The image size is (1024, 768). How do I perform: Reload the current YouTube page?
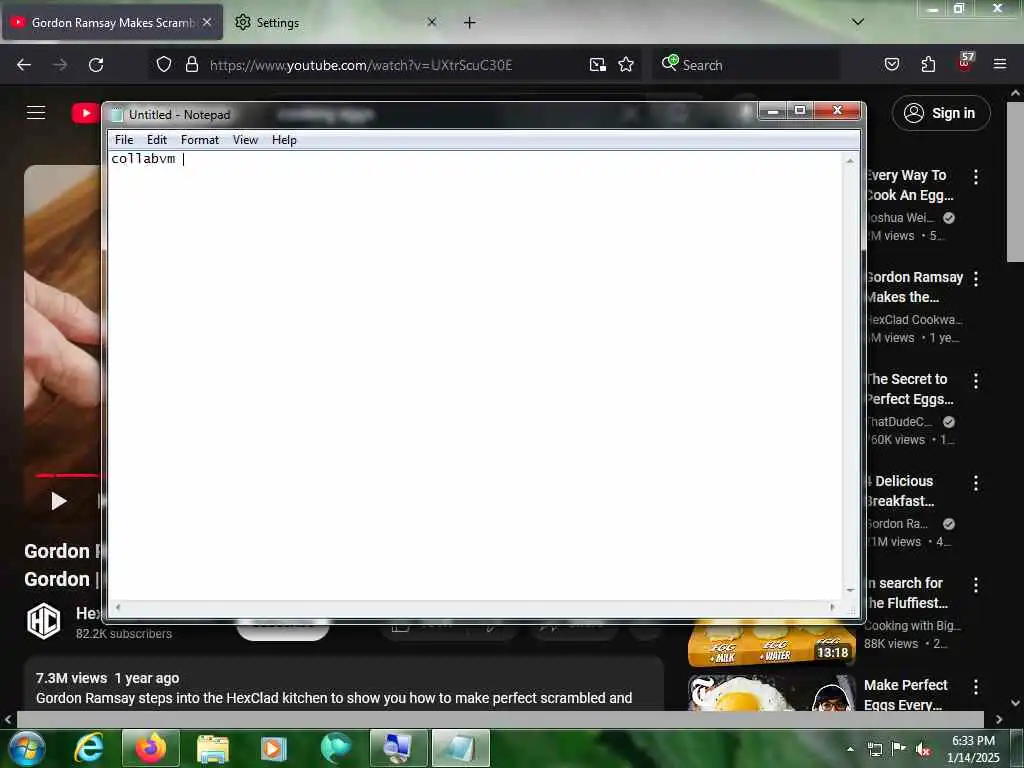tap(96, 65)
